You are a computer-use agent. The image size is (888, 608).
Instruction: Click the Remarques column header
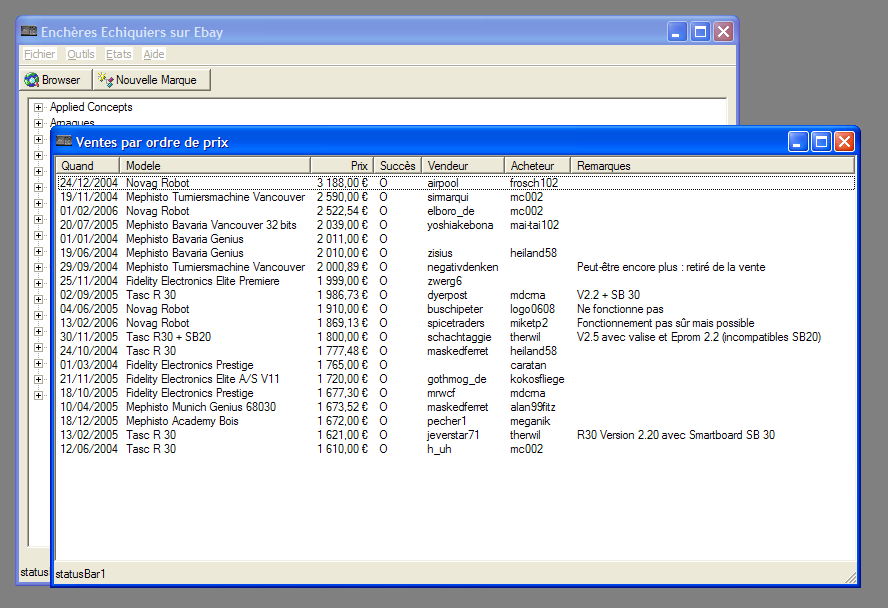[x=712, y=165]
